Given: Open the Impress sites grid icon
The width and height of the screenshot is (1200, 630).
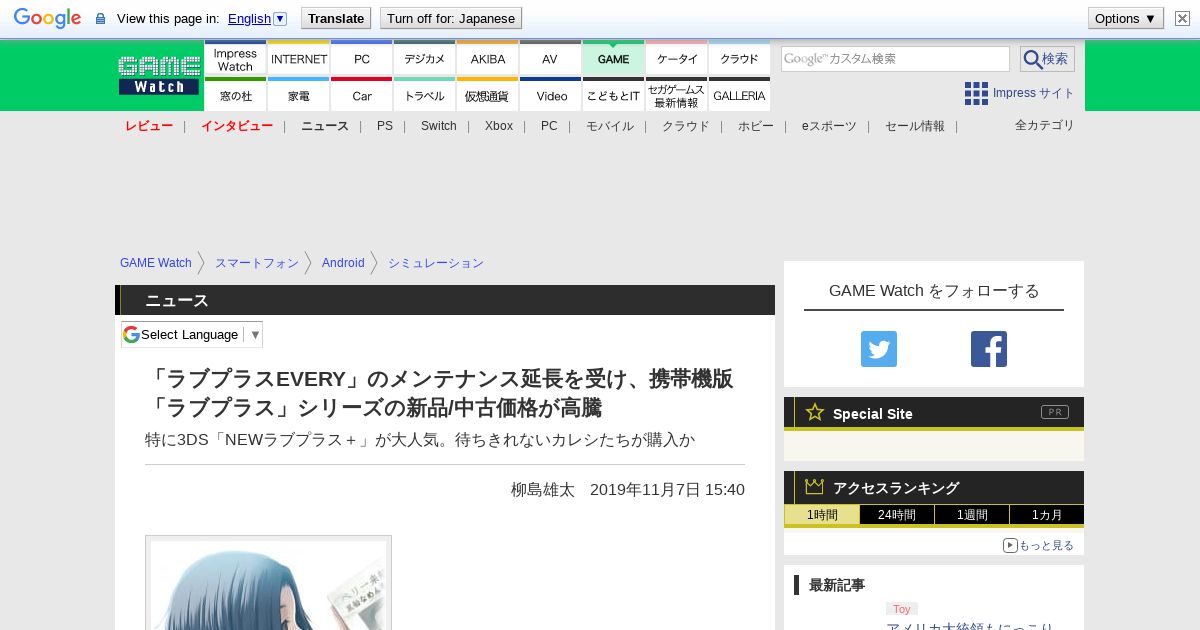Looking at the screenshot, I should [x=976, y=93].
